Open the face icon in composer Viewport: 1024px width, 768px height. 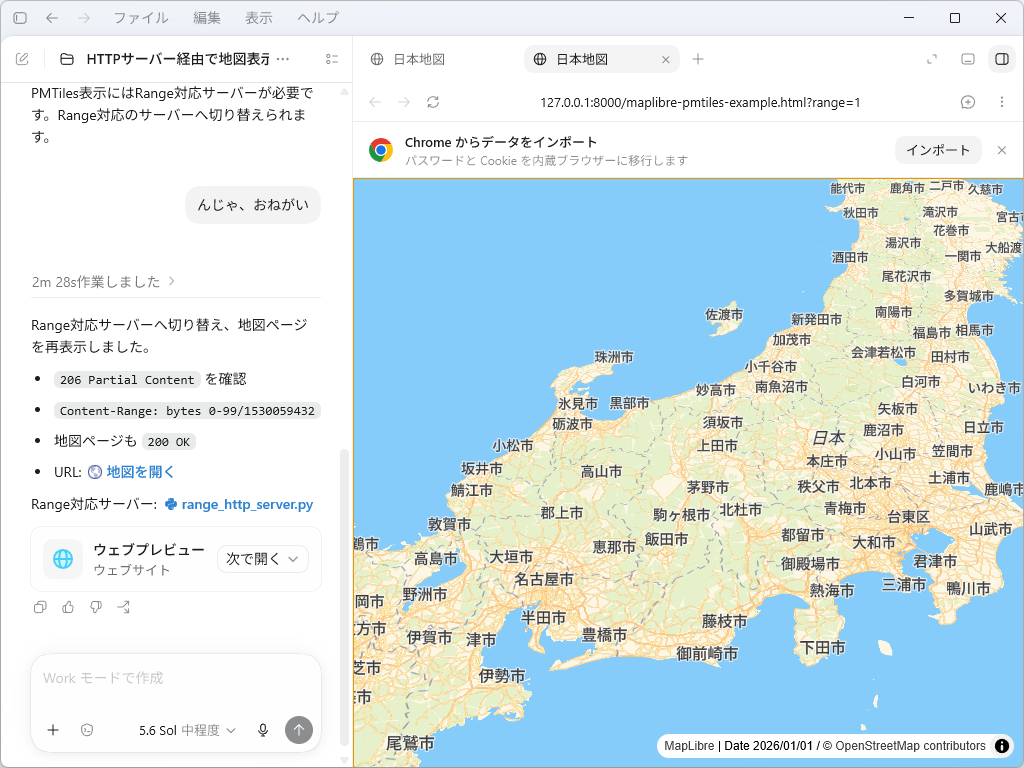pyautogui.click(x=87, y=730)
